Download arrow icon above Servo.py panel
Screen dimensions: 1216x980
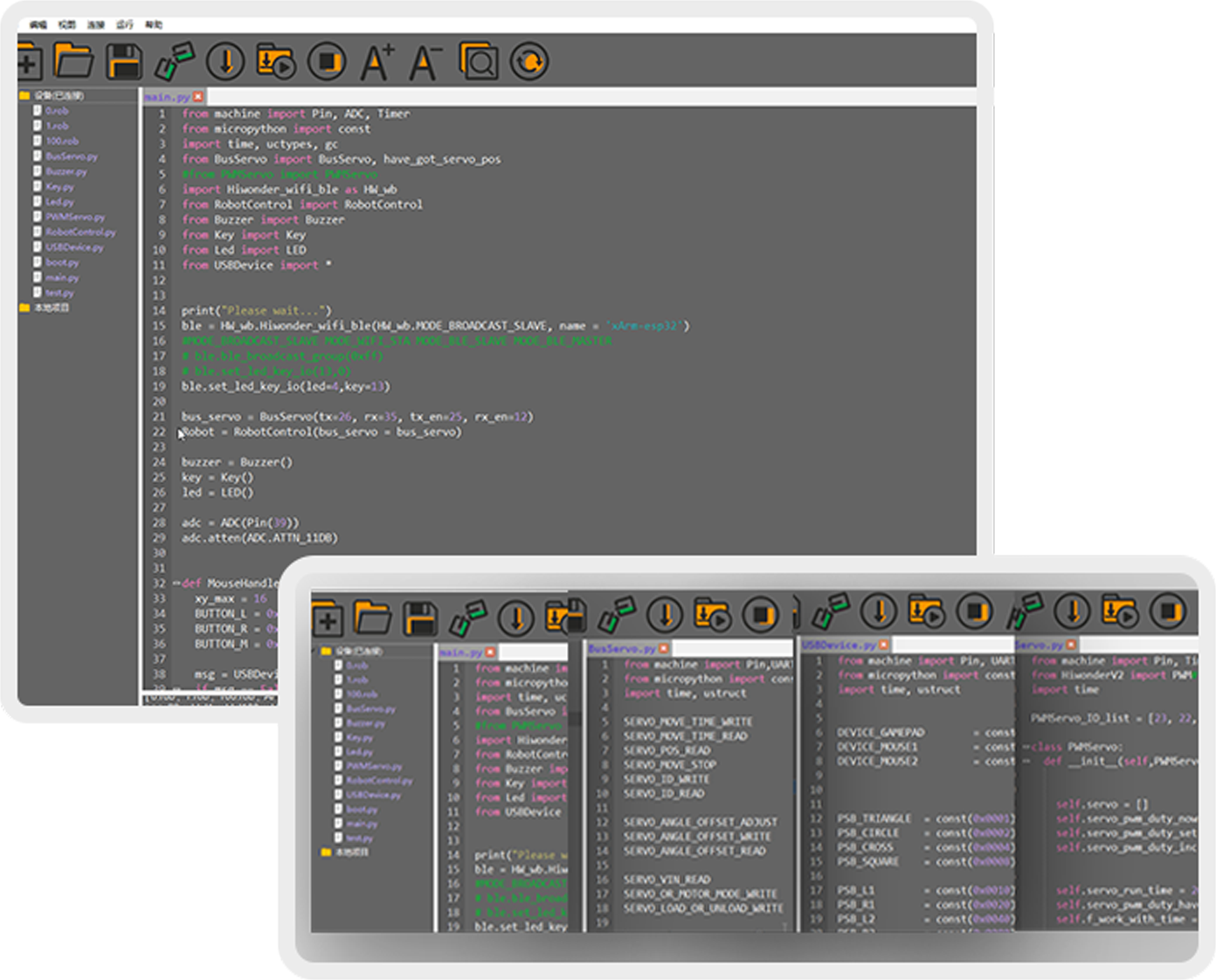coord(1073,611)
